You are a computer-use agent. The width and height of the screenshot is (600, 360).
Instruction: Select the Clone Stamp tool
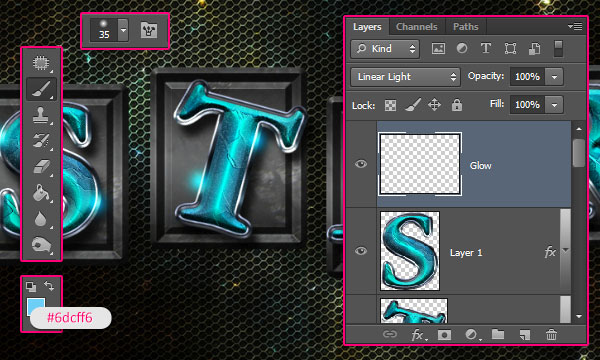41,115
